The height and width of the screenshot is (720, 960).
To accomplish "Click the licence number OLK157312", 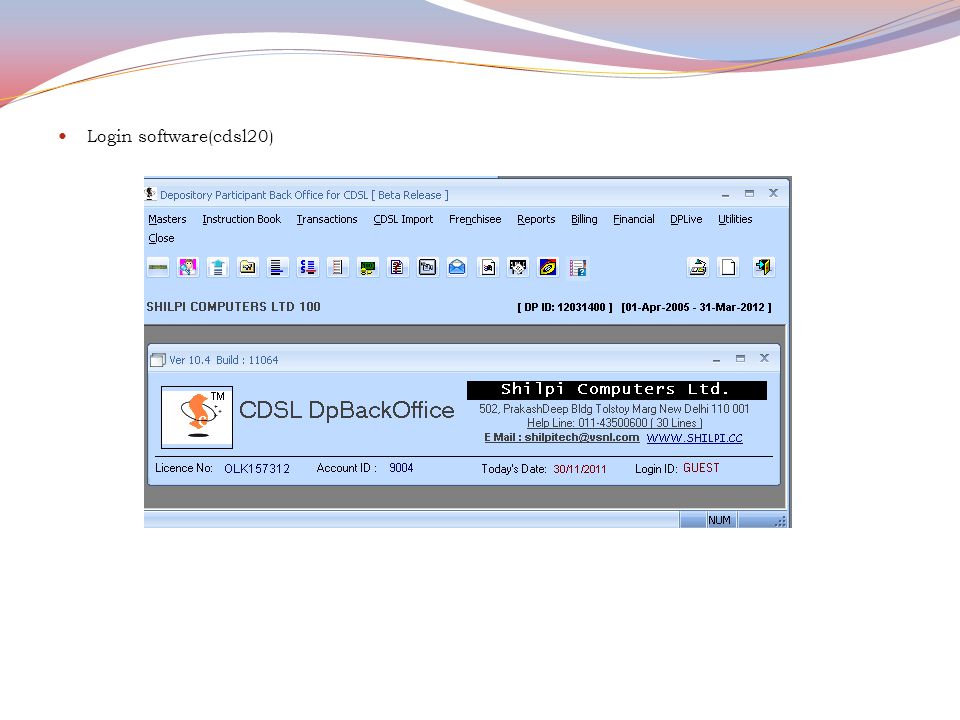I will point(257,468).
